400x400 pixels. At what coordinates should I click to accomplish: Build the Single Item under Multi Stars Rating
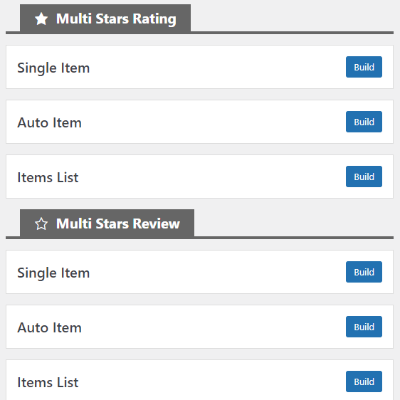[364, 67]
